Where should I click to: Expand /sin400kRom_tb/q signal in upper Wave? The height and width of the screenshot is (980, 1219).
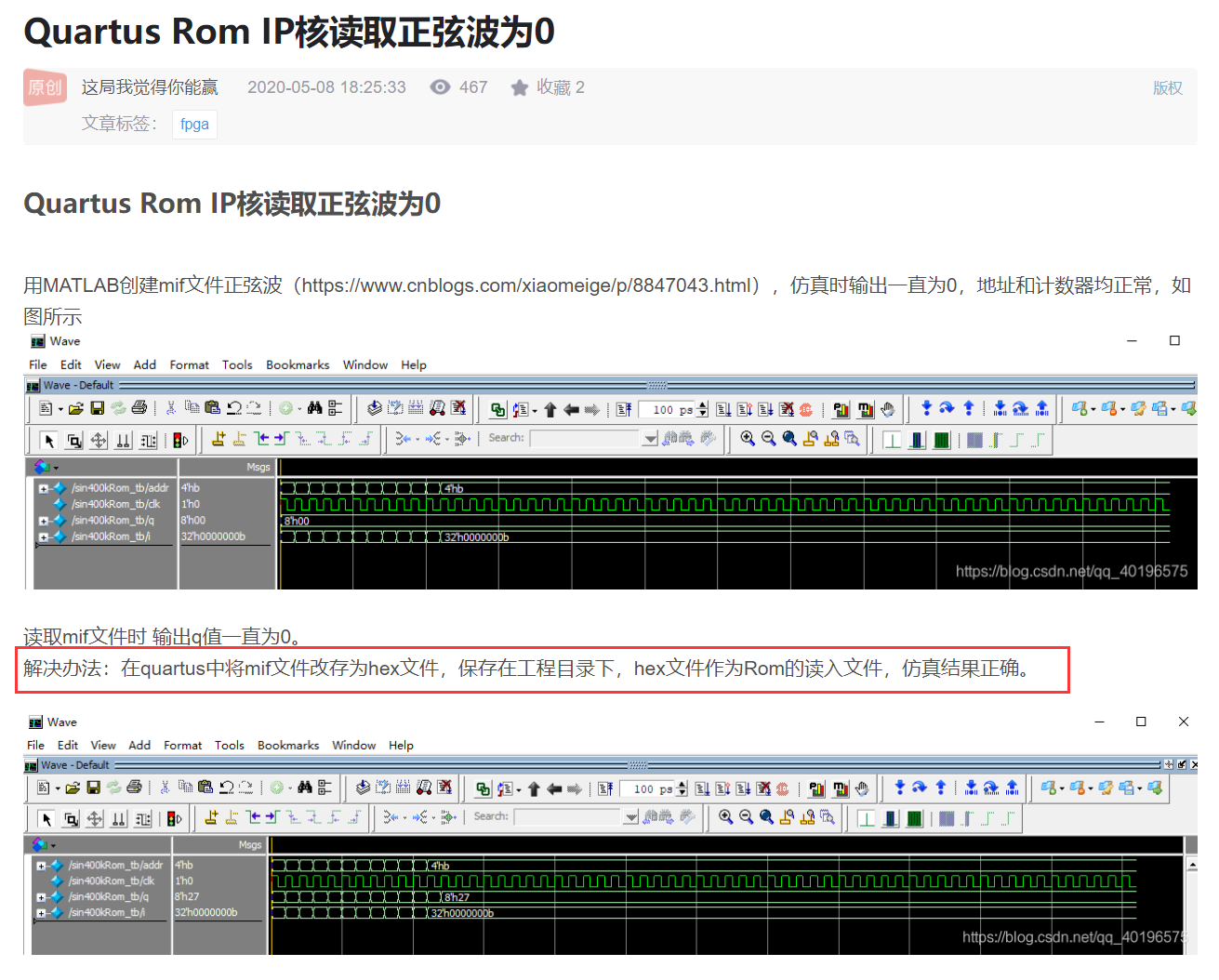tap(43, 521)
